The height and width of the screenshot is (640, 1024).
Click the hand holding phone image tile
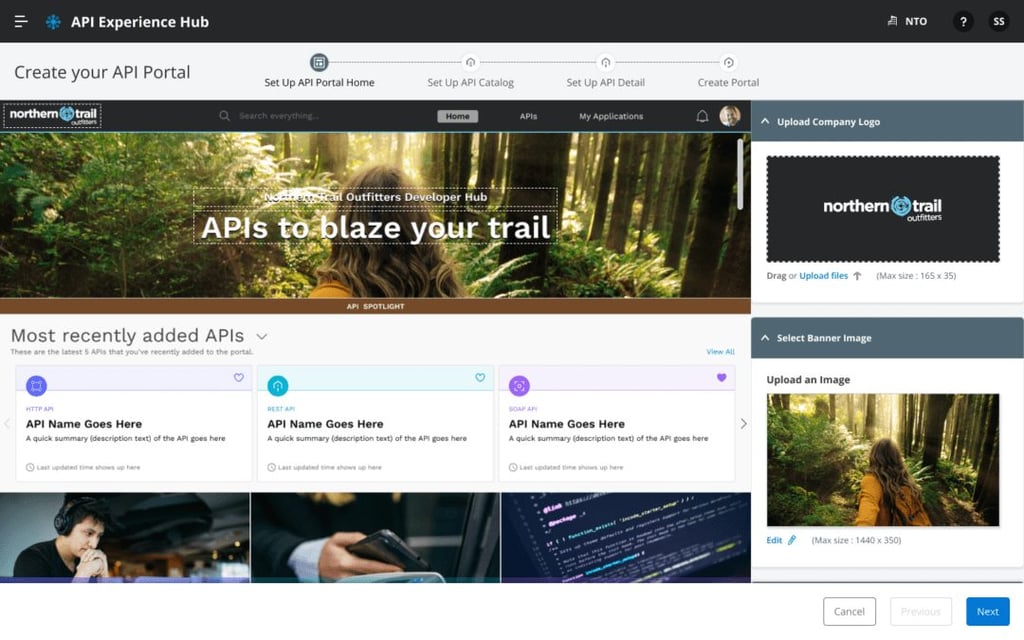point(376,537)
